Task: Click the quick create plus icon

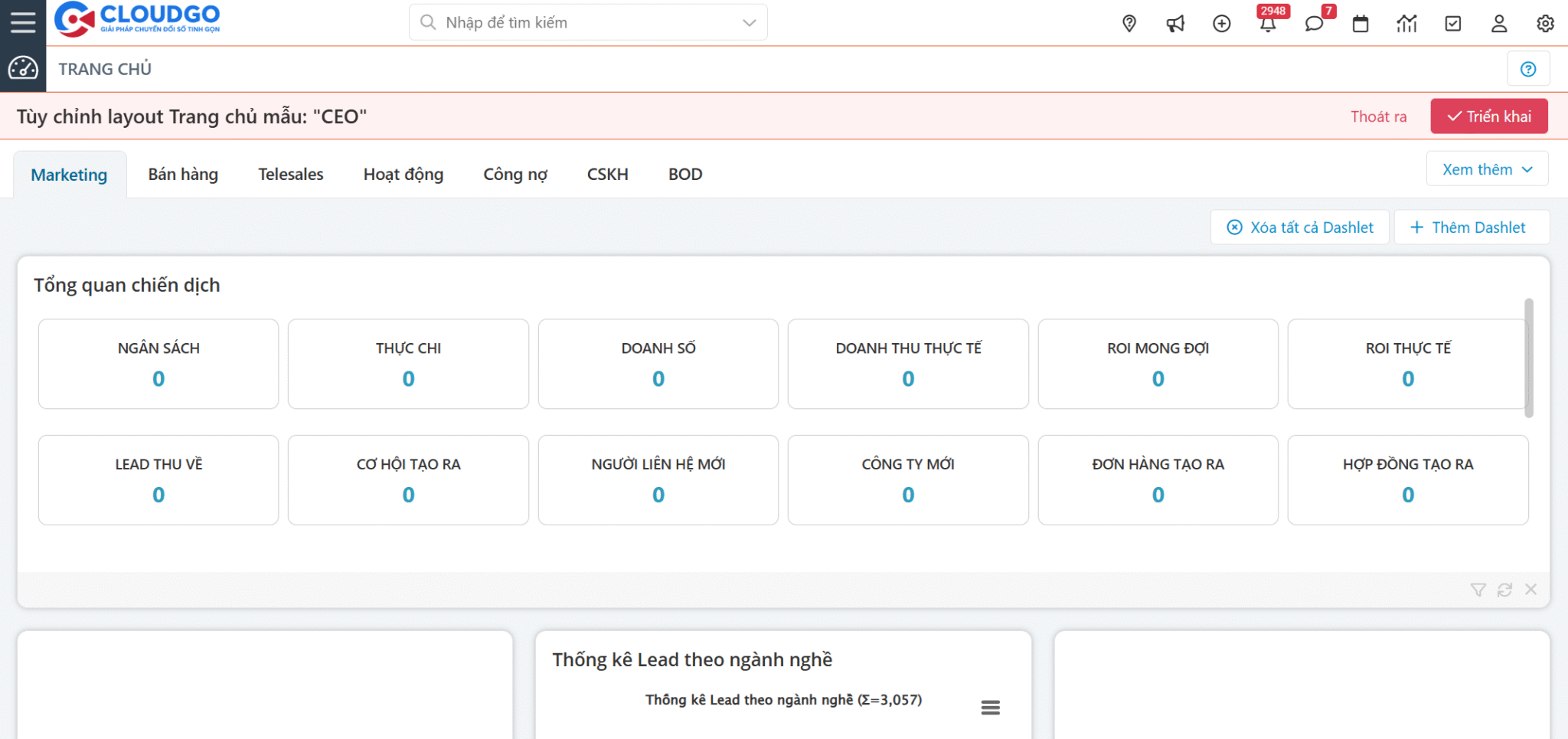Action: pyautogui.click(x=1222, y=24)
